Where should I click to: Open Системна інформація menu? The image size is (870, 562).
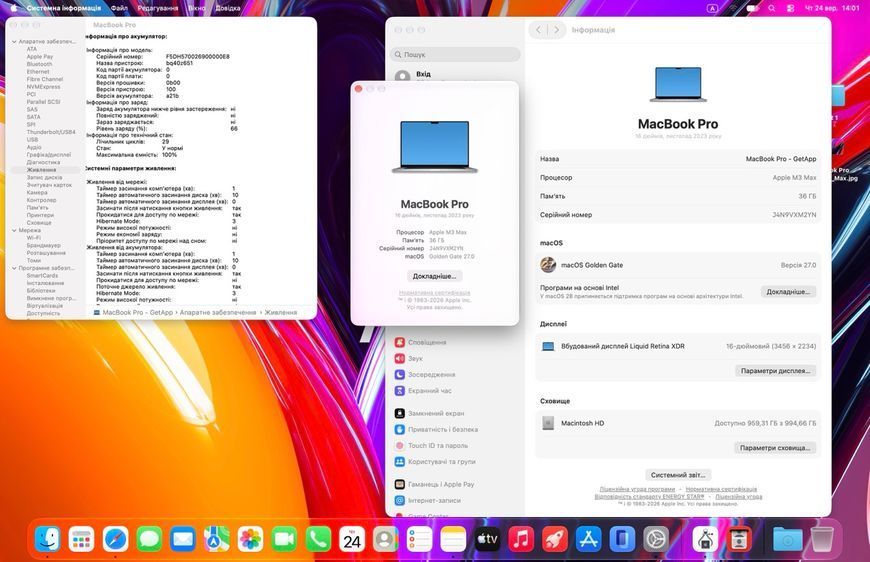pos(64,8)
